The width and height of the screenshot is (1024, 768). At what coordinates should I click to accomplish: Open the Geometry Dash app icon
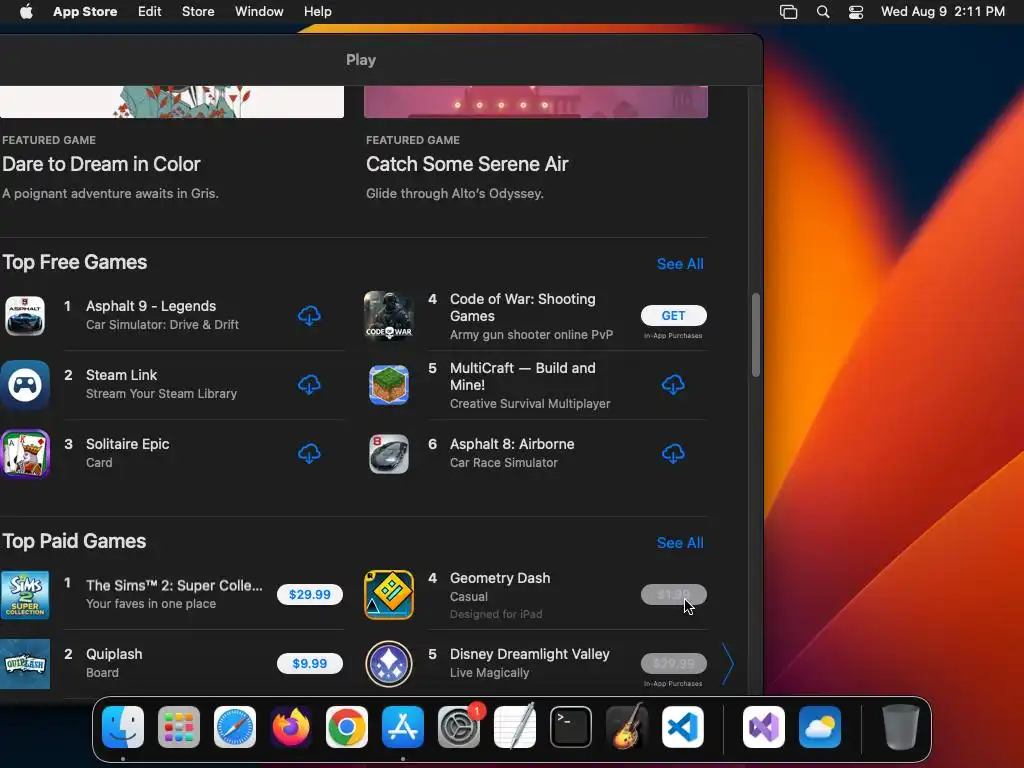point(389,595)
